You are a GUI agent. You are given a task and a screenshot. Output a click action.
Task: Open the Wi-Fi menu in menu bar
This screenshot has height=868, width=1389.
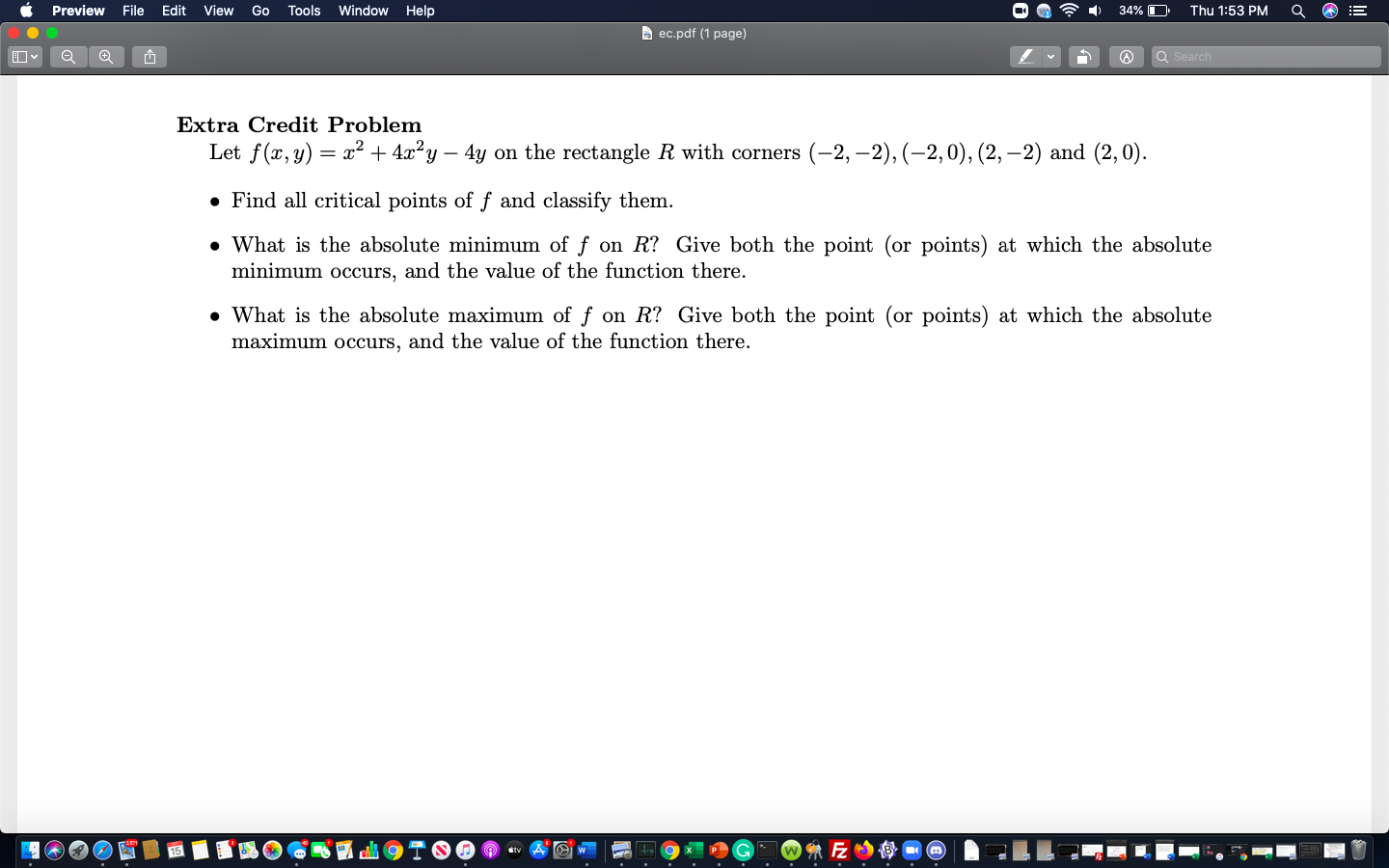click(1069, 11)
